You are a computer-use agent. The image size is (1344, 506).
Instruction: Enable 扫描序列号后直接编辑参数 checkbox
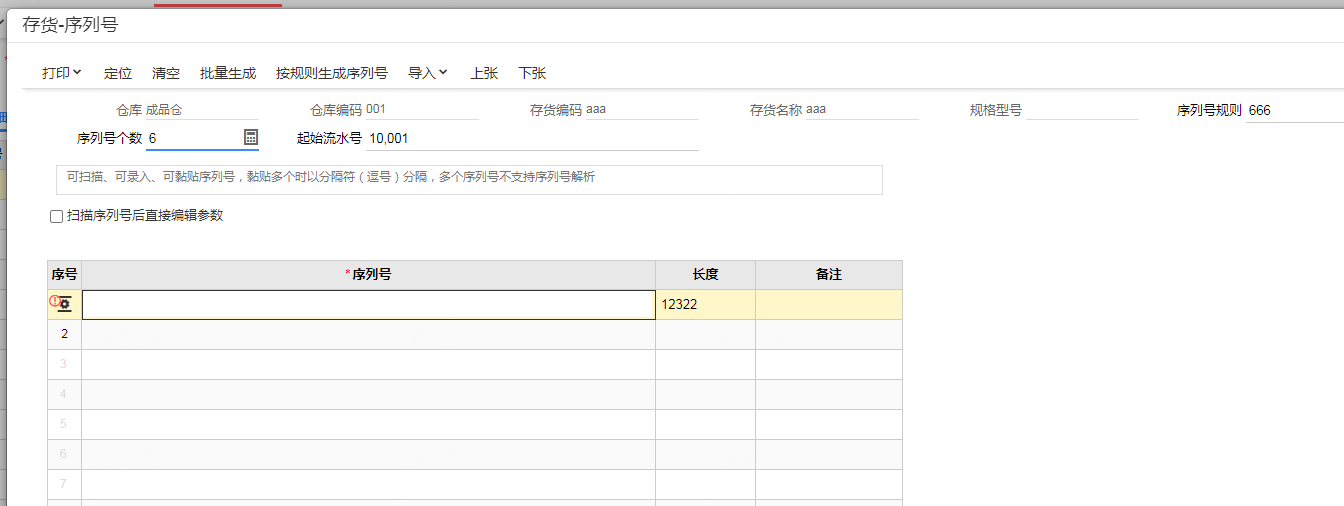click(56, 216)
